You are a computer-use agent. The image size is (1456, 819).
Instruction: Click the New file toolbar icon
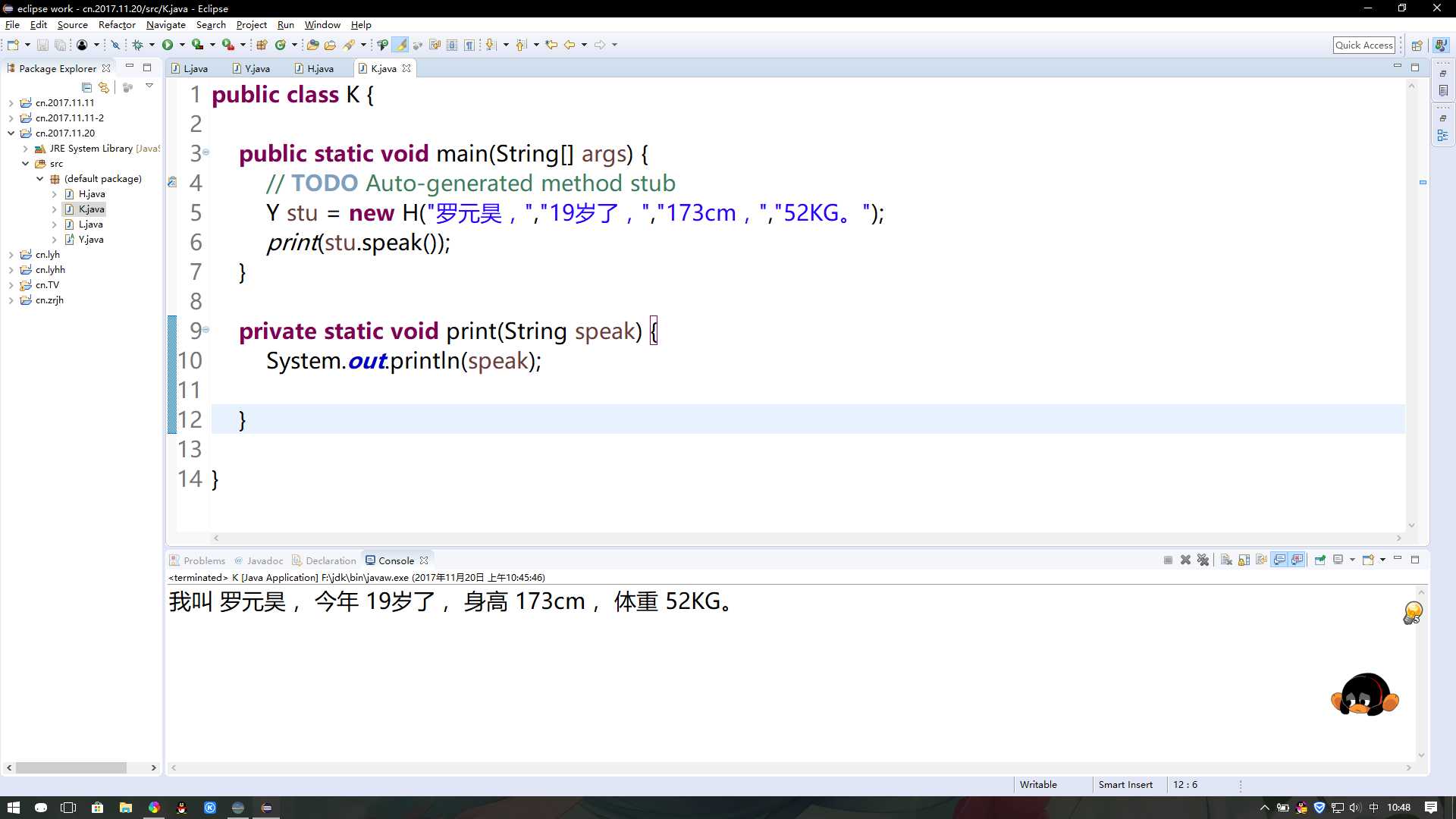coord(13,45)
